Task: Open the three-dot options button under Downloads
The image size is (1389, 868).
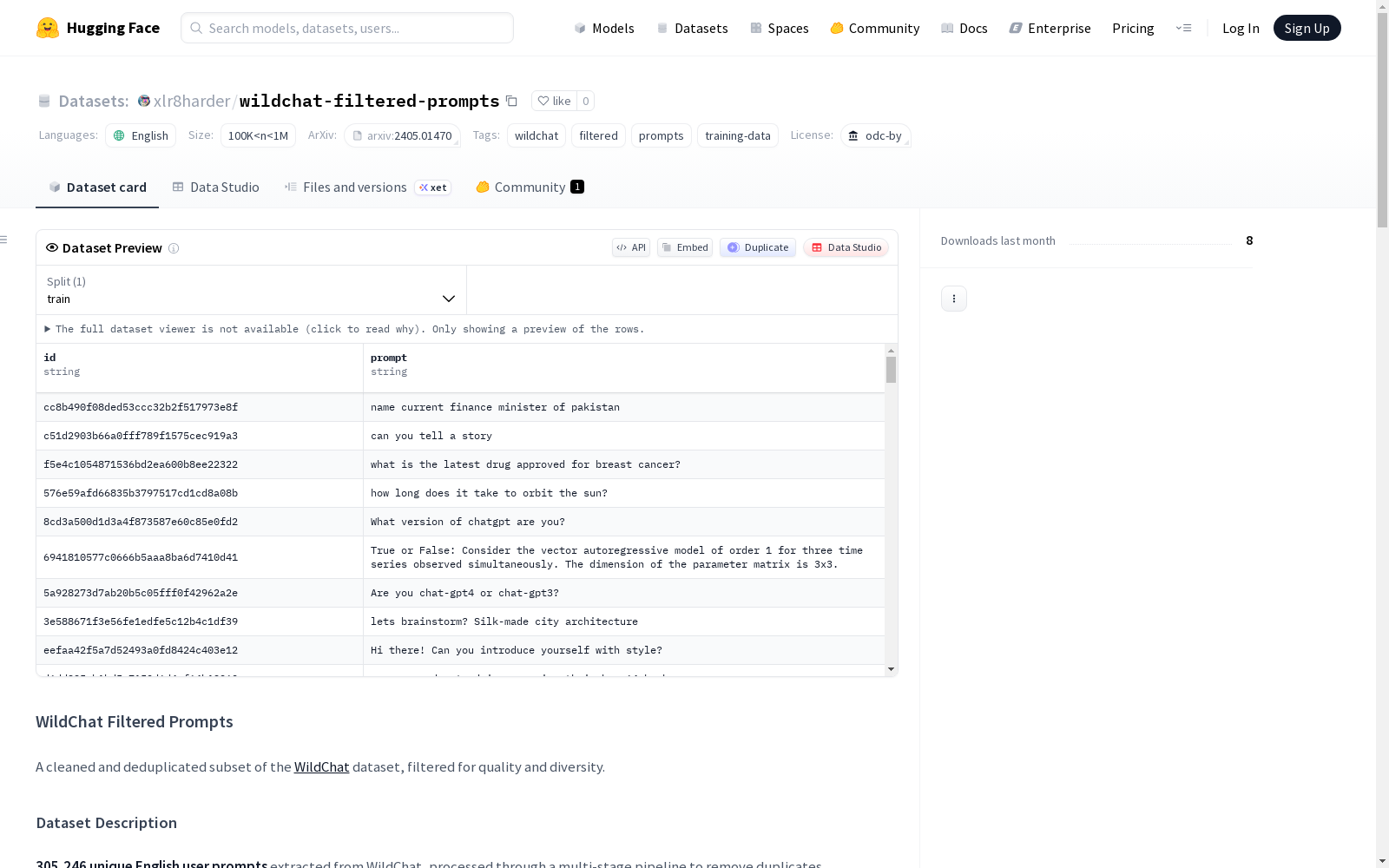Action: pos(954,299)
